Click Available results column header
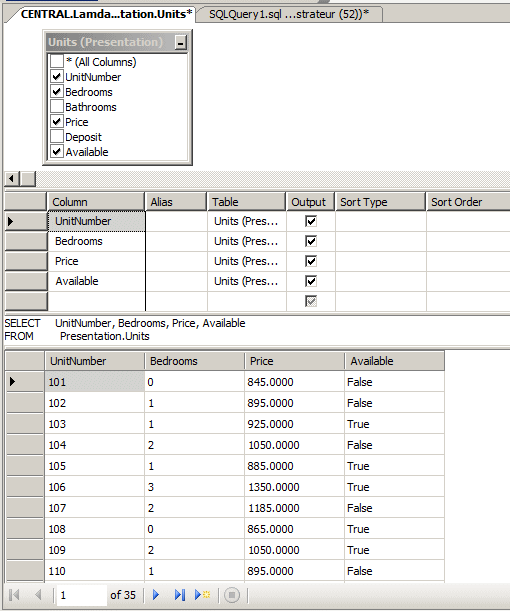The width and height of the screenshot is (510, 611). 395,361
